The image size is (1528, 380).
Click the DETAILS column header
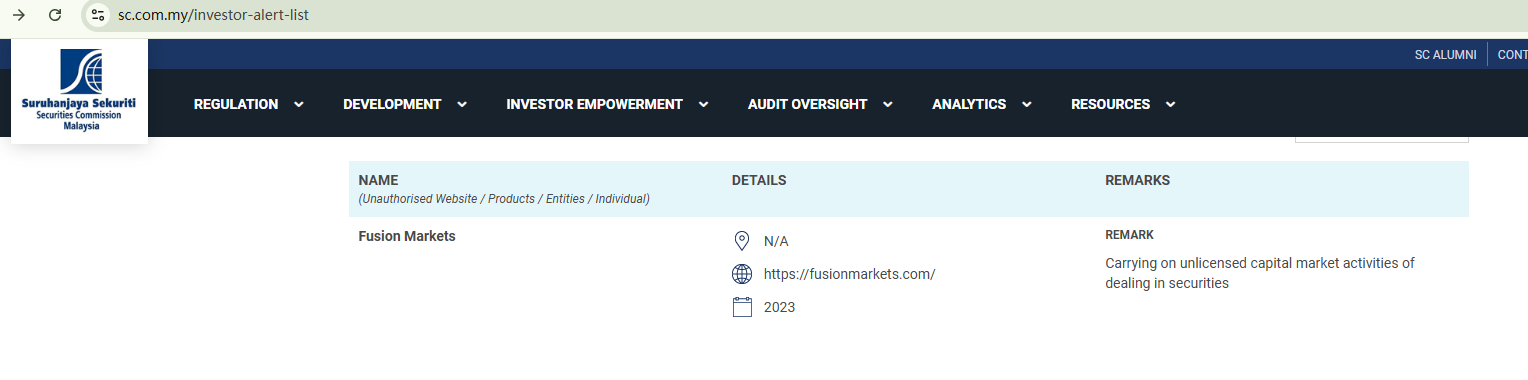(x=759, y=180)
